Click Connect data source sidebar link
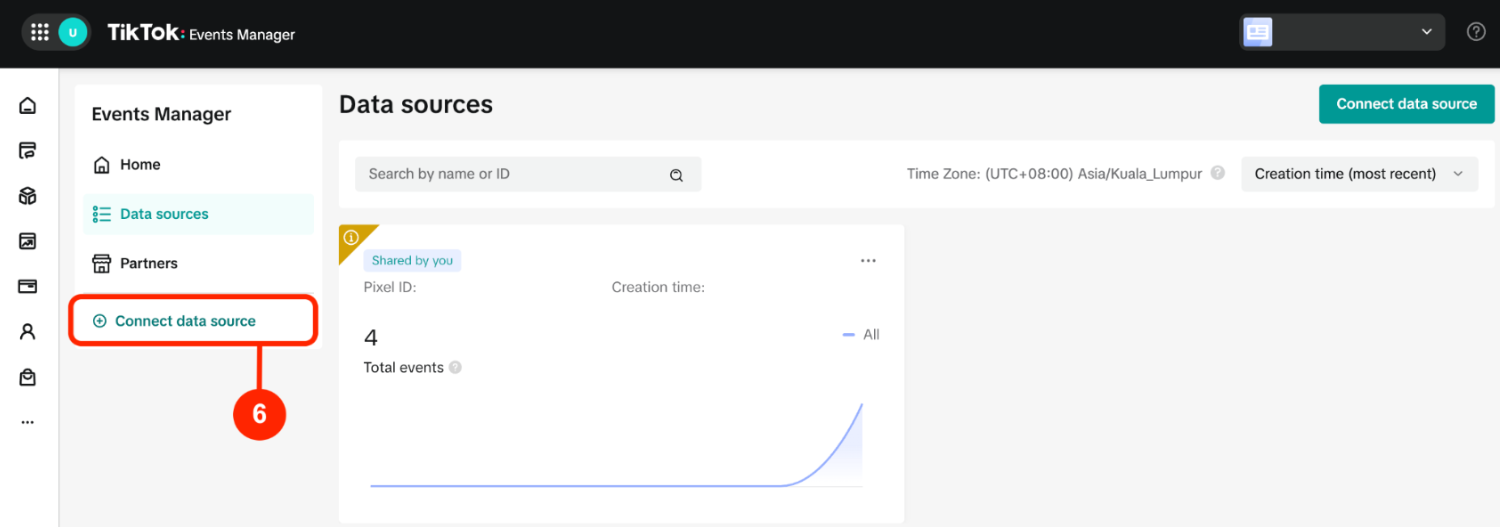This screenshot has height=527, width=1500. click(185, 321)
